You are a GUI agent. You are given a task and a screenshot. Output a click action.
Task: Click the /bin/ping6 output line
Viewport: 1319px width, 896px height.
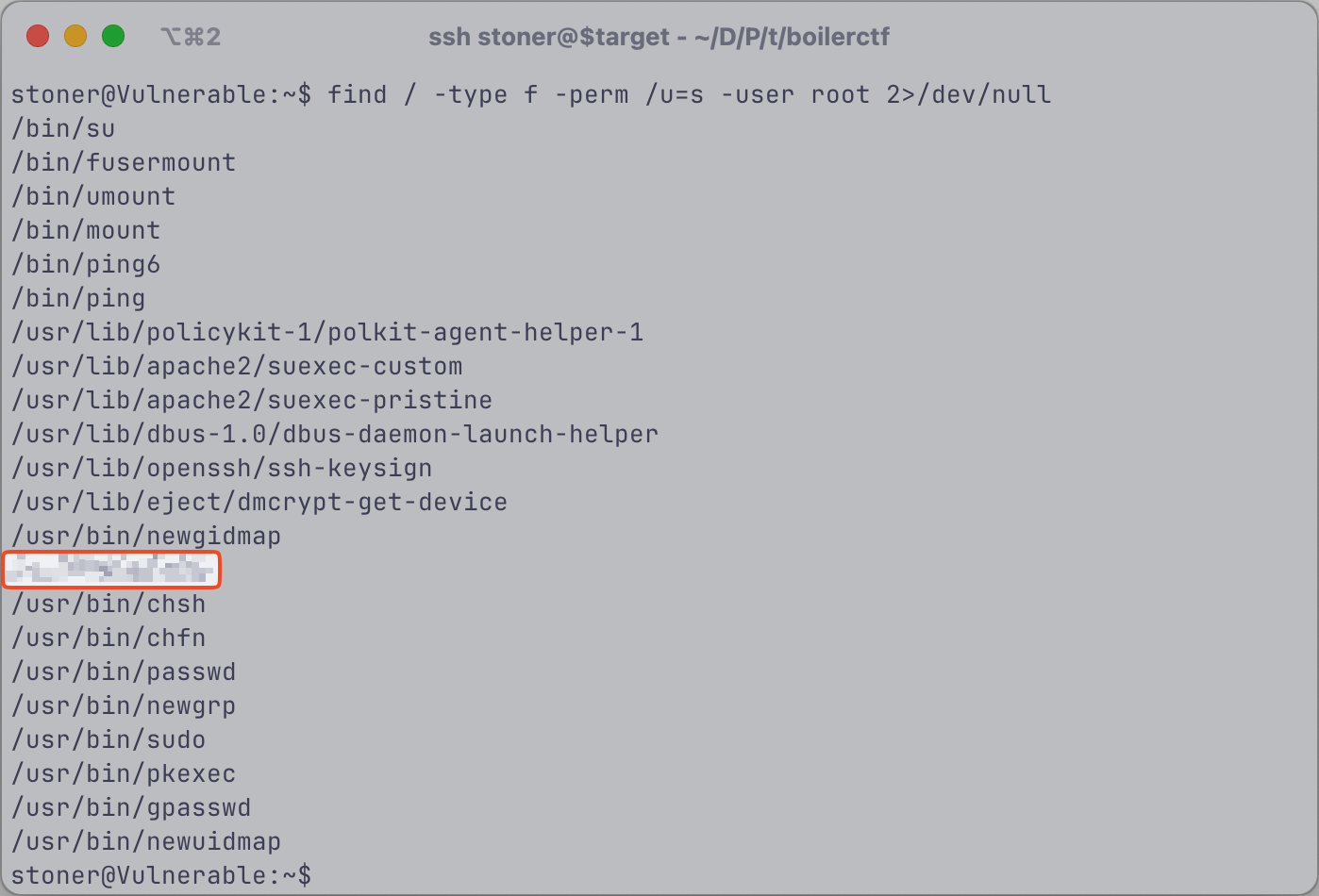point(86,264)
